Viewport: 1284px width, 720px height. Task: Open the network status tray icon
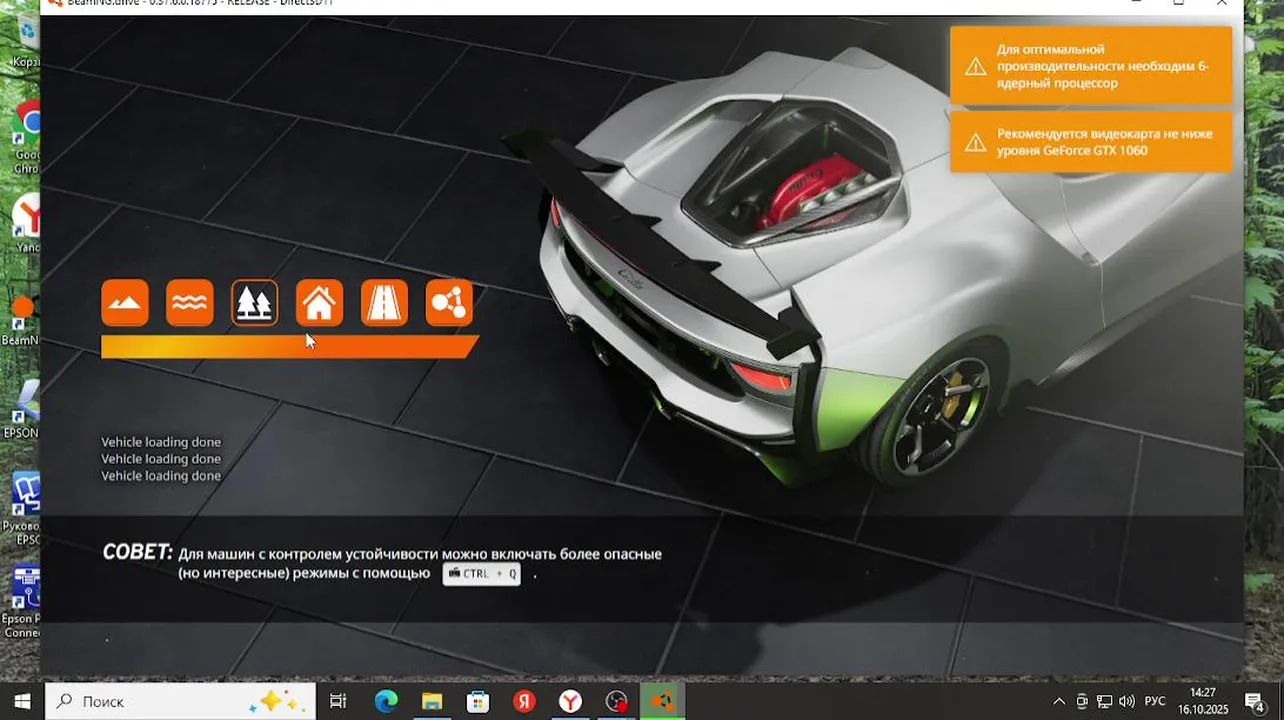pos(1105,701)
